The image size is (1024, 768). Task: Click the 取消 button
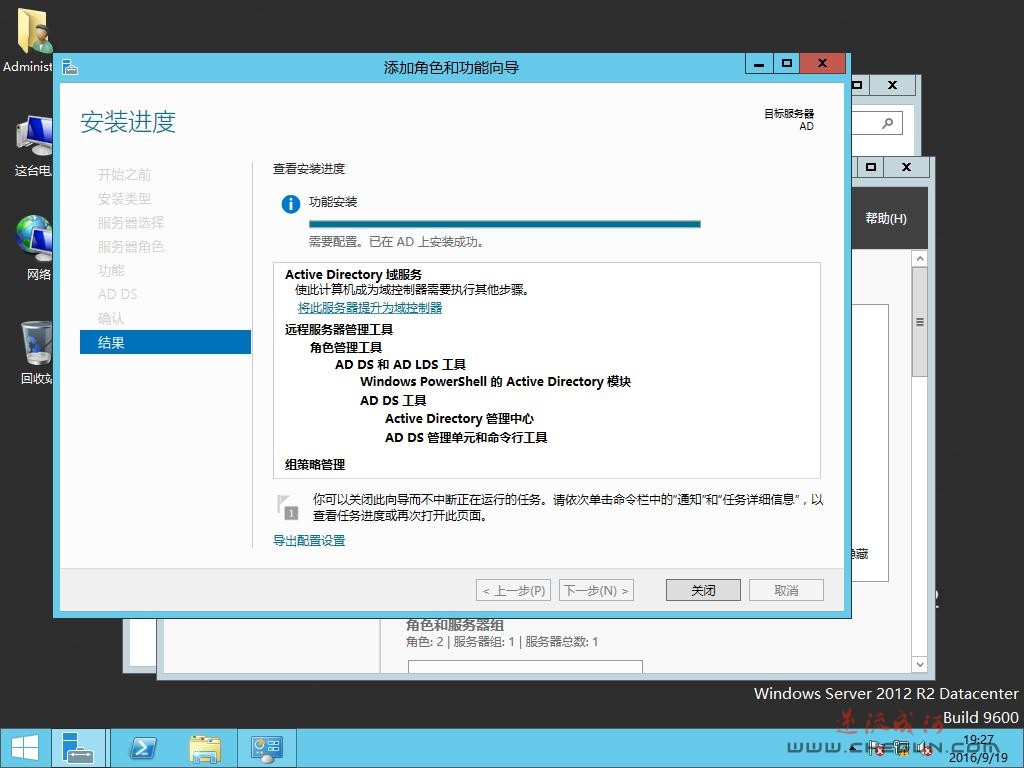pyautogui.click(x=786, y=590)
